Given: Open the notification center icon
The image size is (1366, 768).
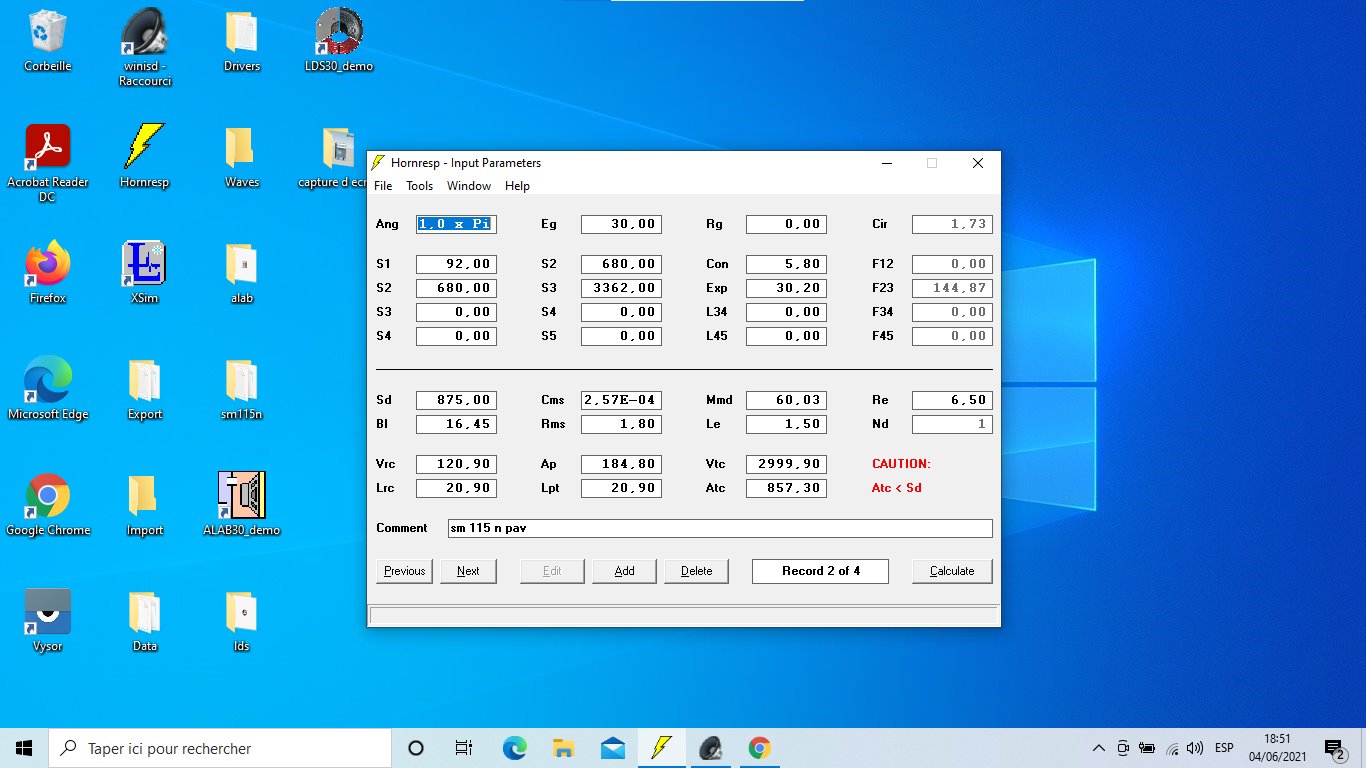Looking at the screenshot, I should click(1334, 748).
